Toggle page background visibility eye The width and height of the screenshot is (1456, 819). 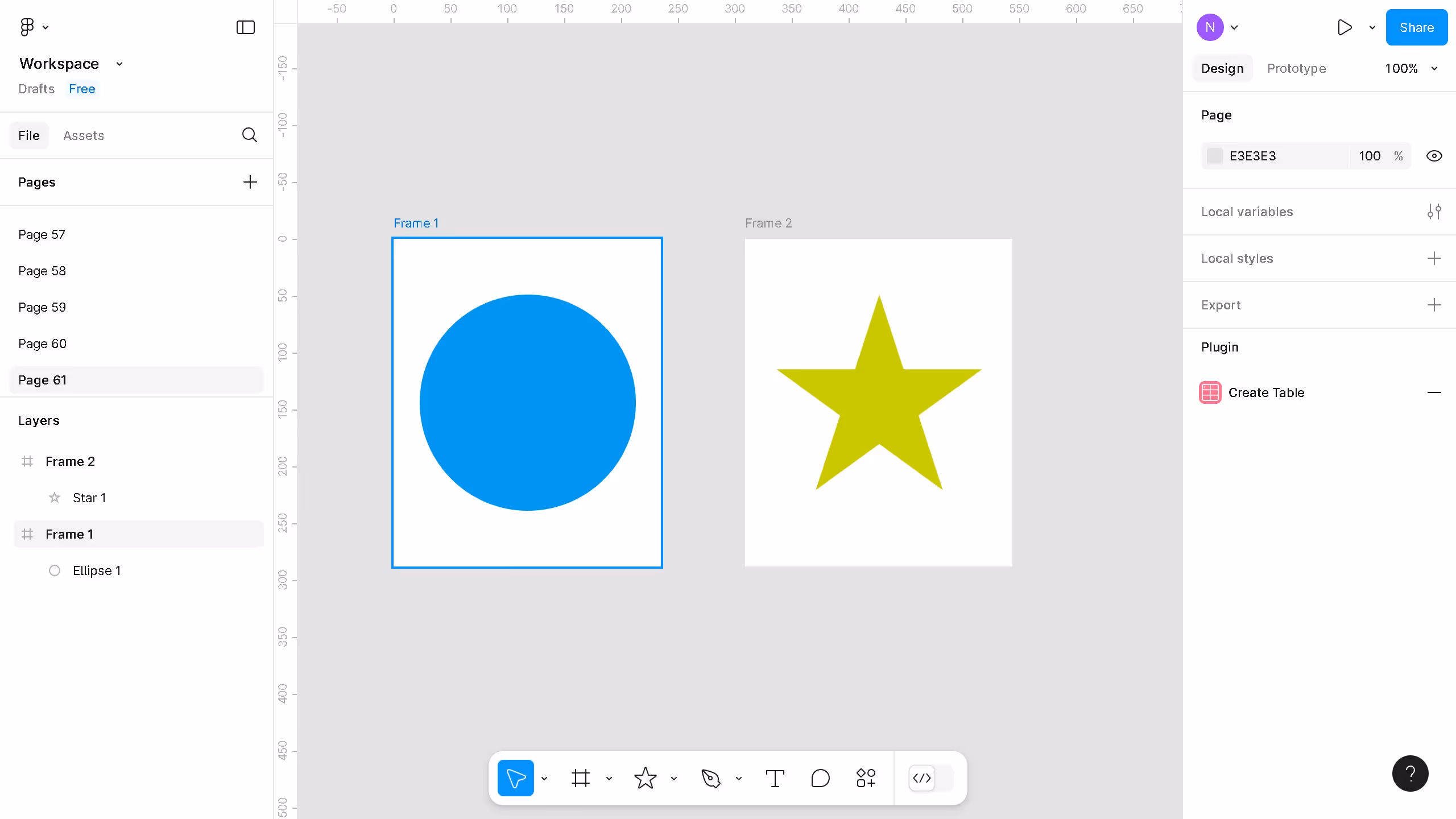click(1434, 156)
